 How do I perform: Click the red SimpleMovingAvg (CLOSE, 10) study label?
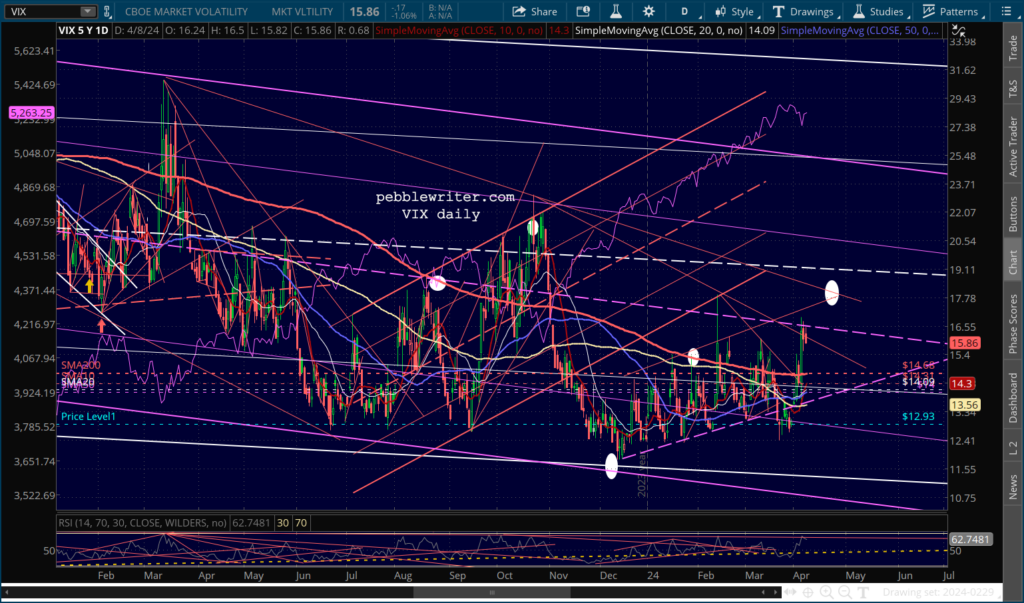pyautogui.click(x=459, y=31)
